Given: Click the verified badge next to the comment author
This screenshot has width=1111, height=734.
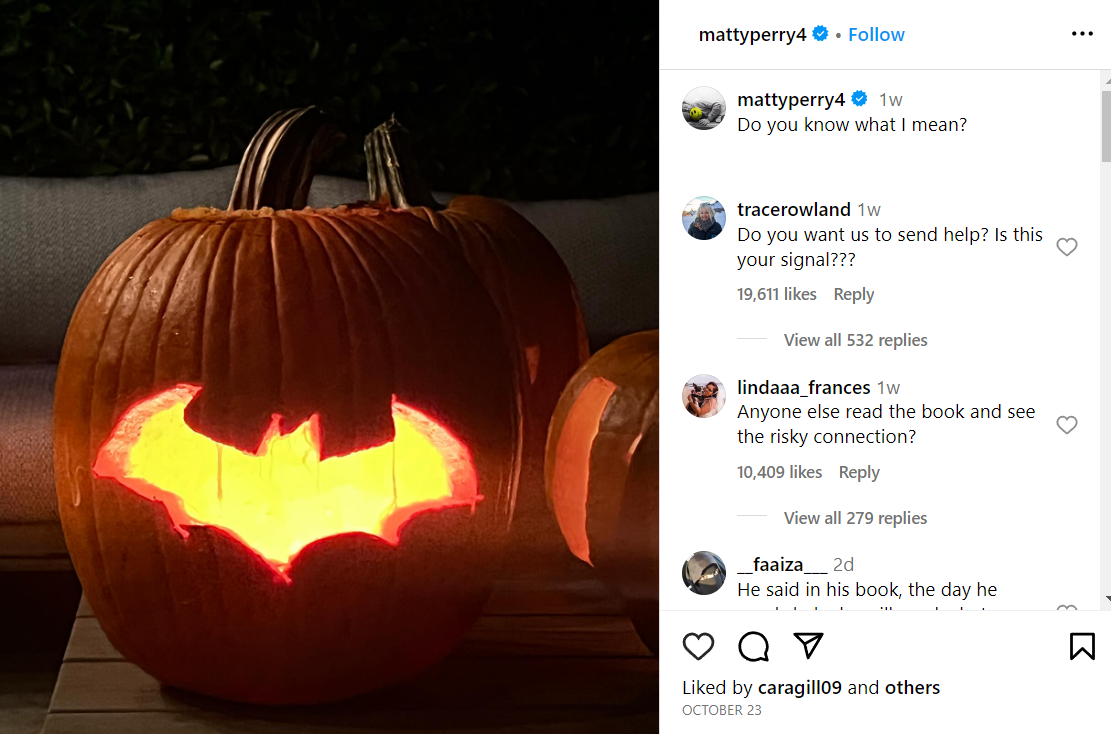Looking at the screenshot, I should pyautogui.click(x=858, y=99).
